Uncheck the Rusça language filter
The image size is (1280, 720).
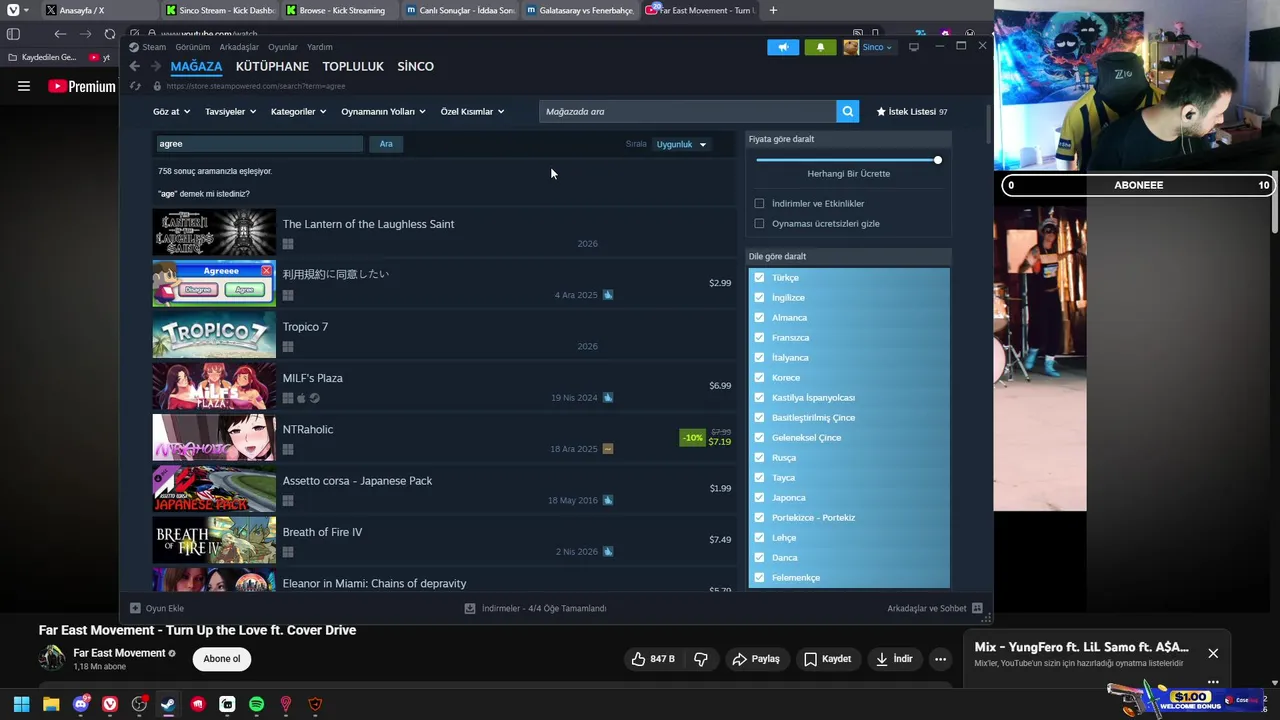point(759,457)
